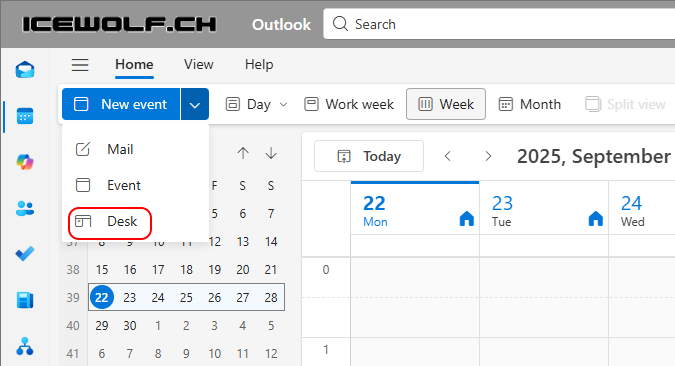
Task: Switch to the View tab
Action: 199,65
